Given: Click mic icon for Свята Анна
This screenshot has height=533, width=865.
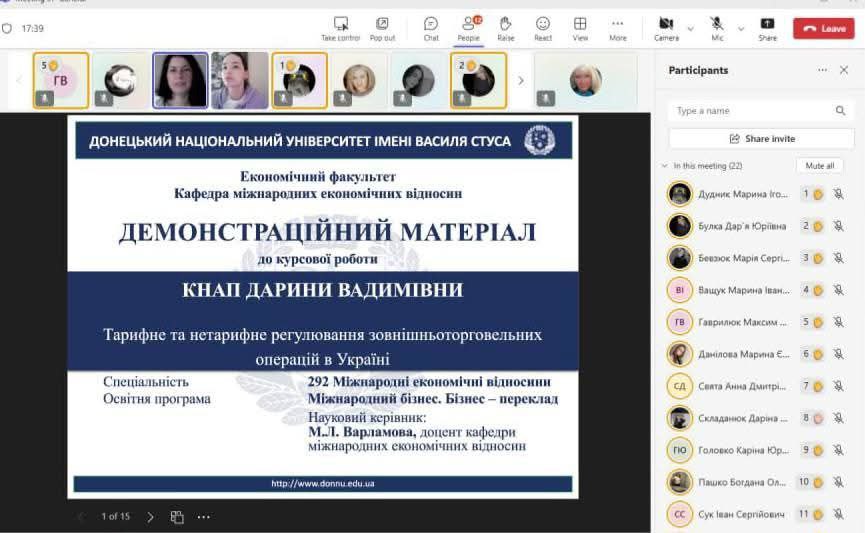Looking at the screenshot, I should pos(839,386).
